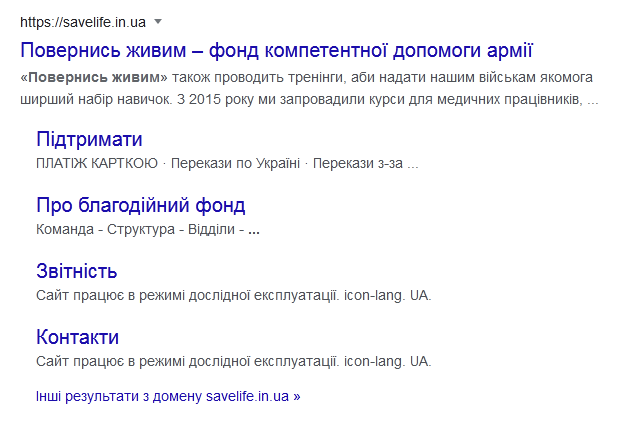
Task: Visit the Контакти sitelink
Action: coord(77,337)
